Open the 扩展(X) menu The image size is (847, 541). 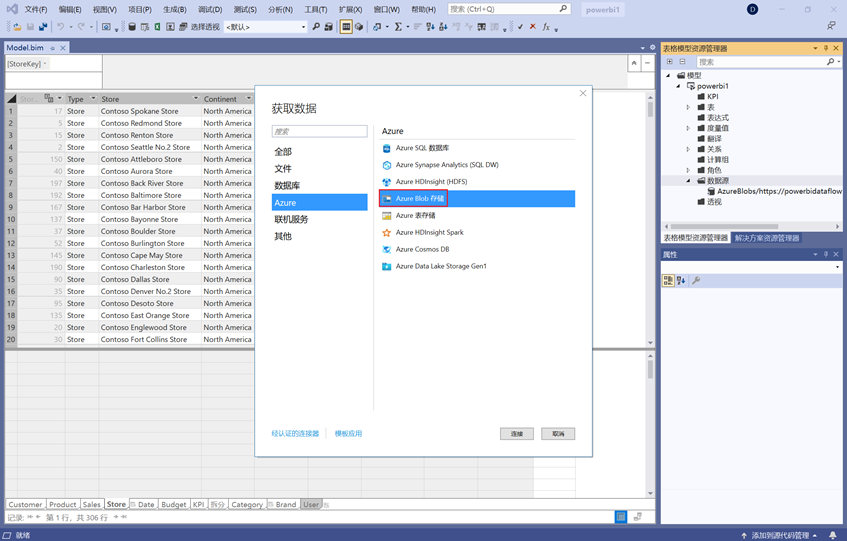(350, 9)
